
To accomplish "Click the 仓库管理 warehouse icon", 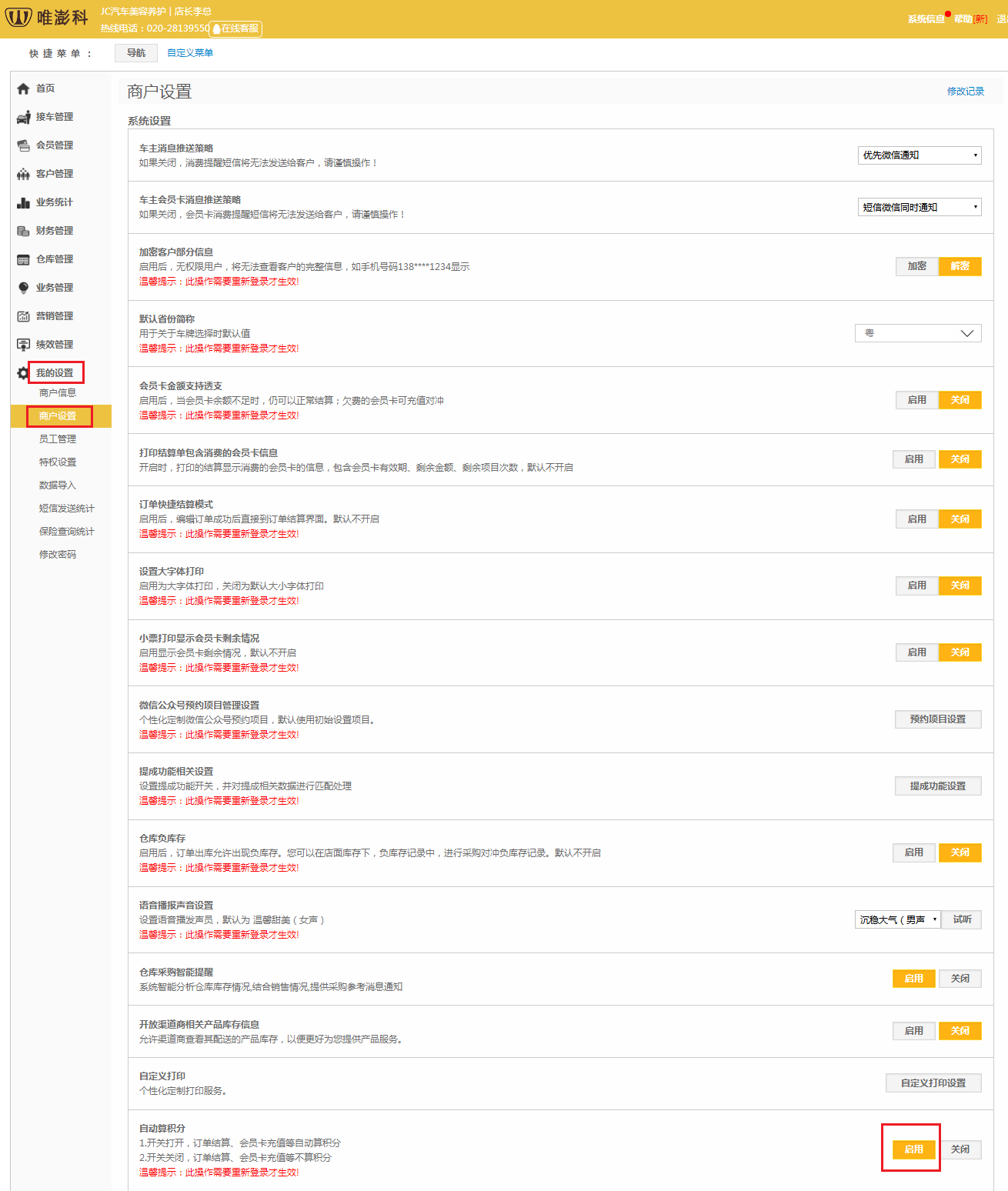I will [23, 259].
